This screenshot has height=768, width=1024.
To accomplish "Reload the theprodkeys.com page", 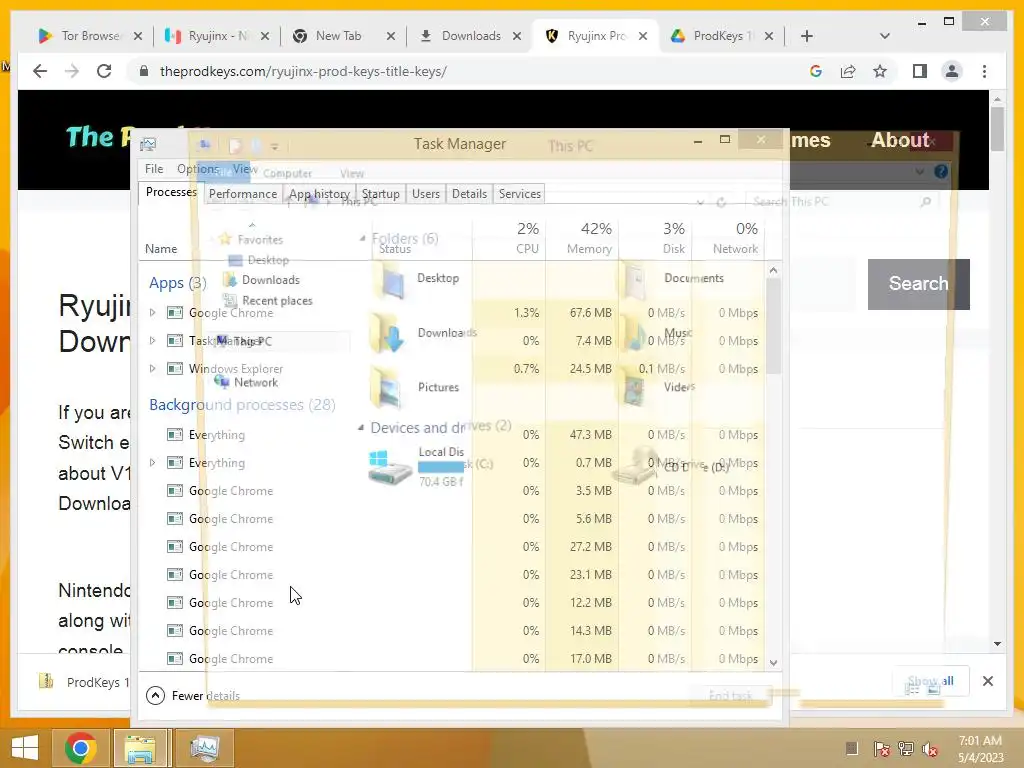I will pos(104,71).
